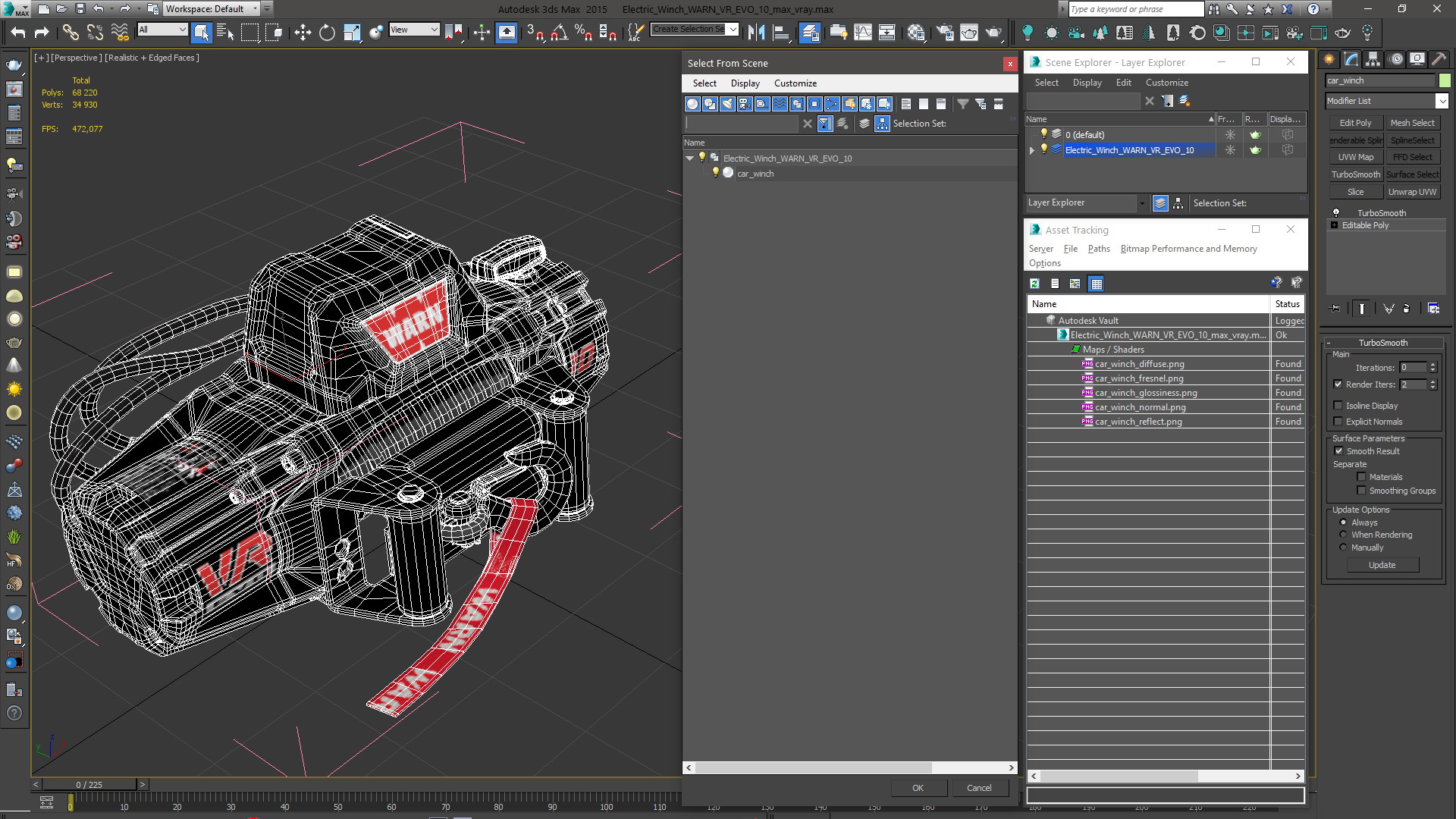
Task: Toggle the Percent Snap button
Action: click(583, 32)
